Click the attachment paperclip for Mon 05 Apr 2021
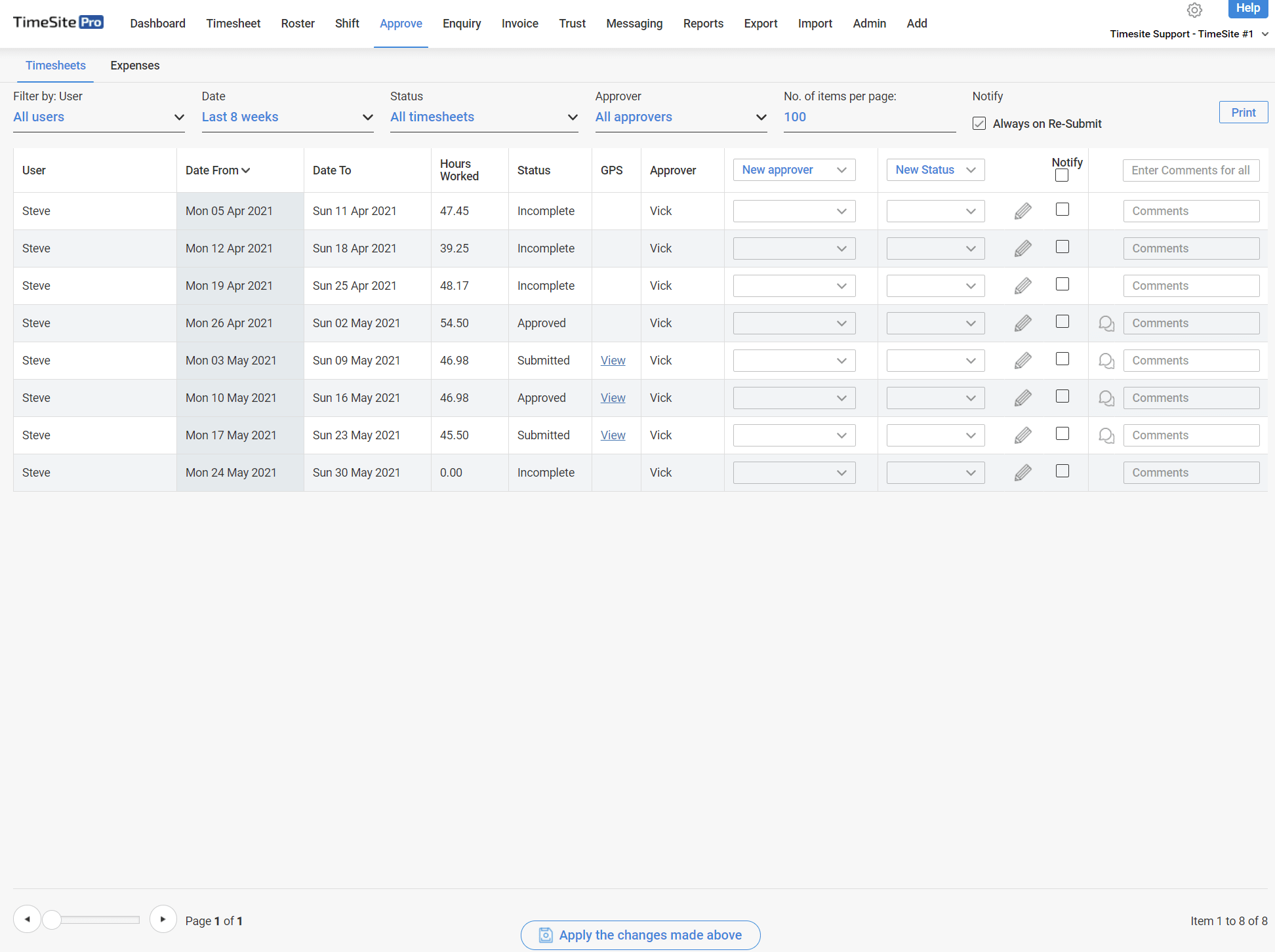The width and height of the screenshot is (1275, 952). [x=1022, y=211]
